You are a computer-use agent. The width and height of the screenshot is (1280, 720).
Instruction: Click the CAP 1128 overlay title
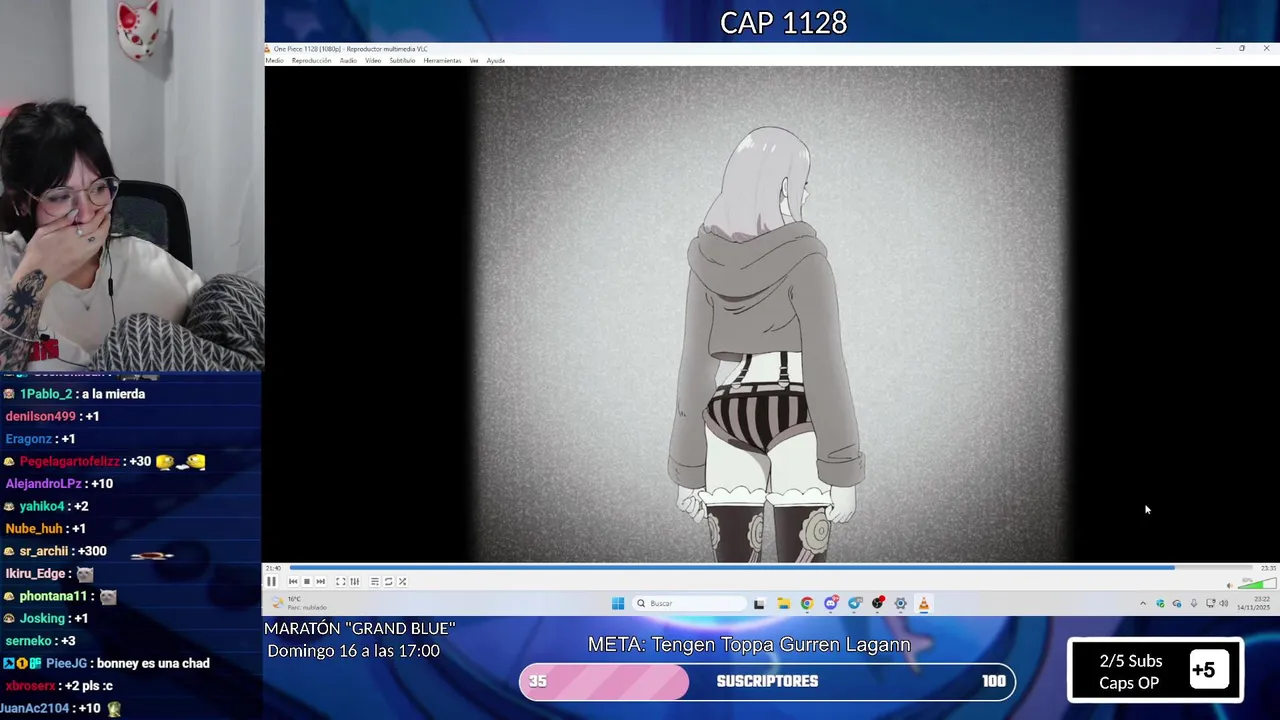tap(783, 22)
